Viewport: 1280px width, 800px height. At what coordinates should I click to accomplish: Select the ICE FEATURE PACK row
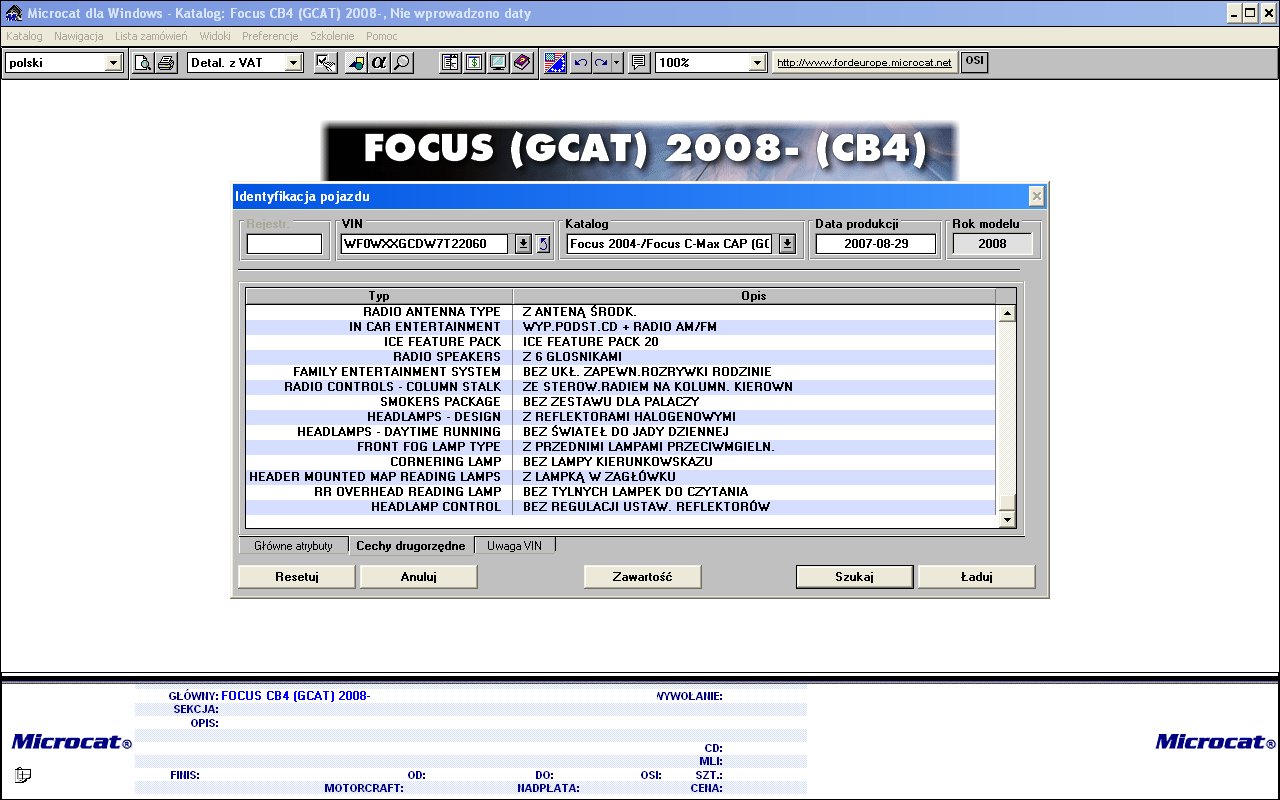pos(621,342)
